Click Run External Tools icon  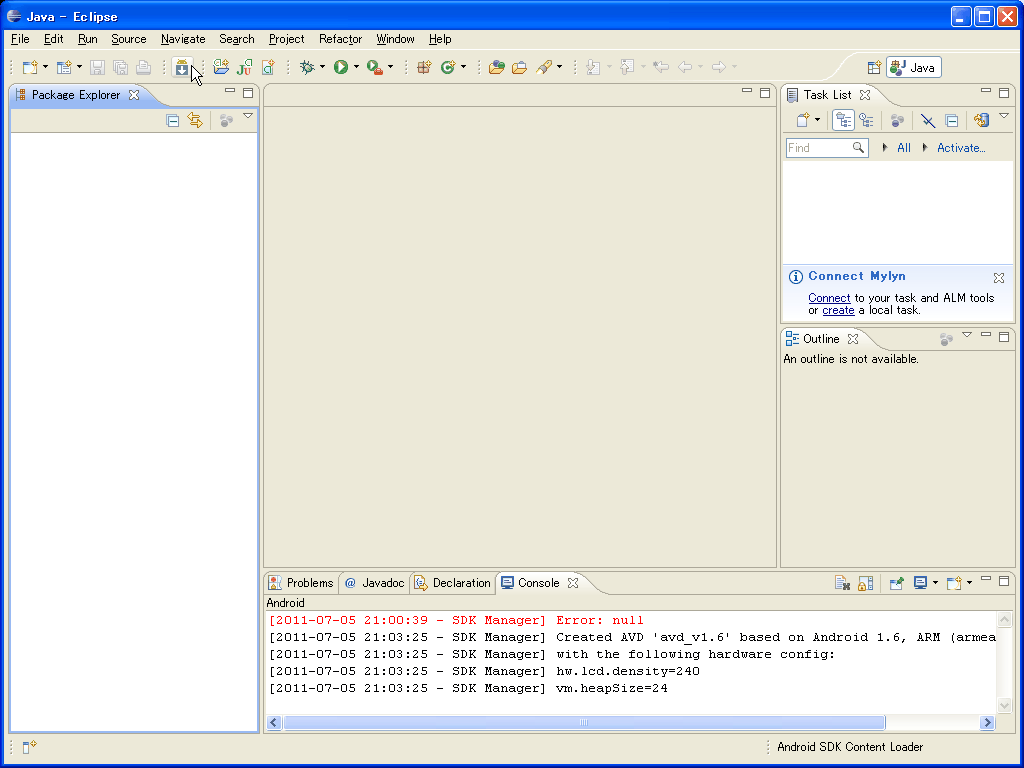[x=375, y=67]
